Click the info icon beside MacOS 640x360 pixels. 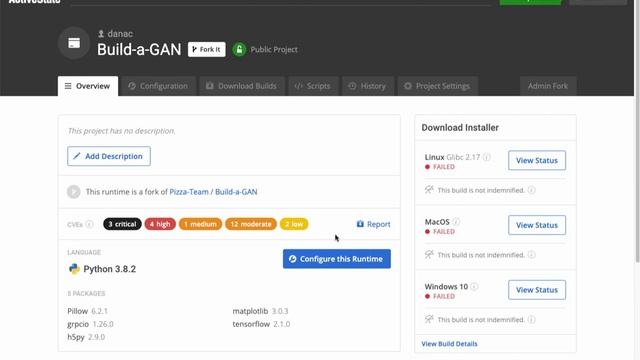456,222
